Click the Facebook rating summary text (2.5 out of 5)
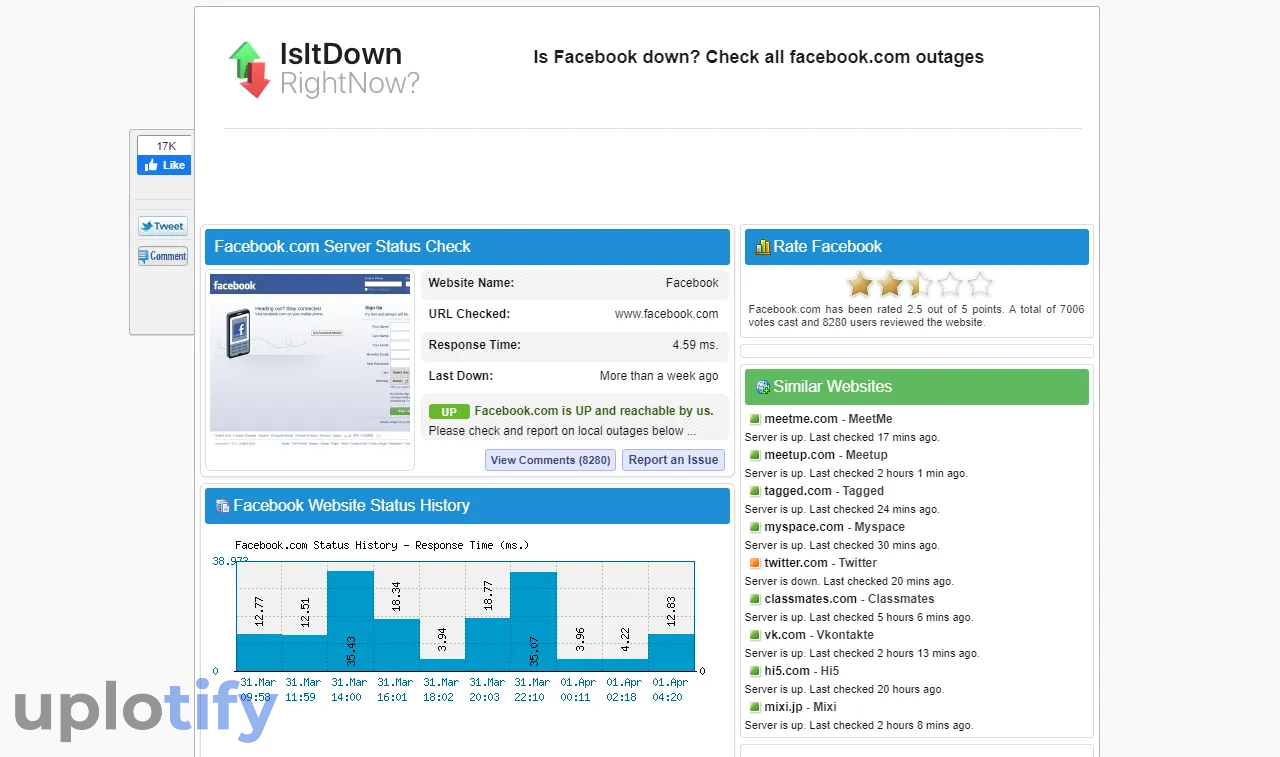The image size is (1280, 757). point(916,316)
